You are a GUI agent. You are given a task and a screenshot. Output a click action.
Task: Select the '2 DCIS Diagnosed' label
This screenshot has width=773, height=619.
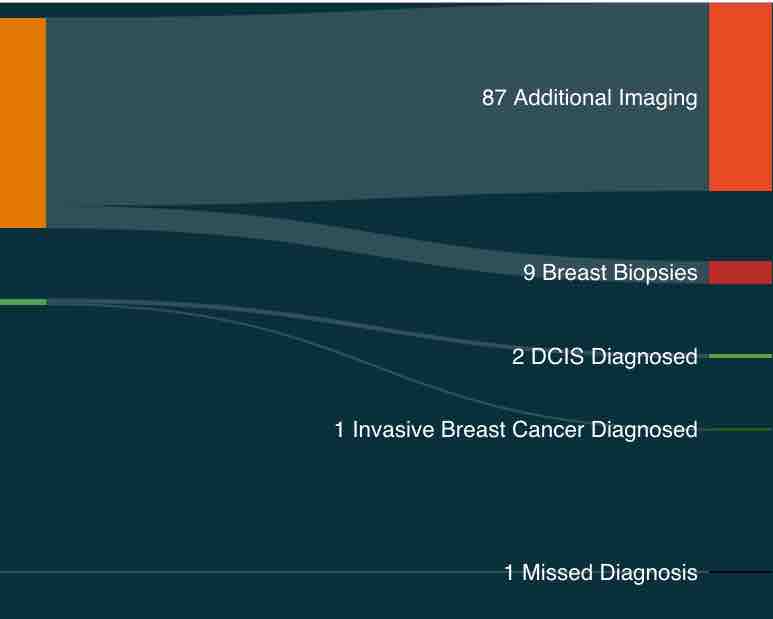point(605,356)
